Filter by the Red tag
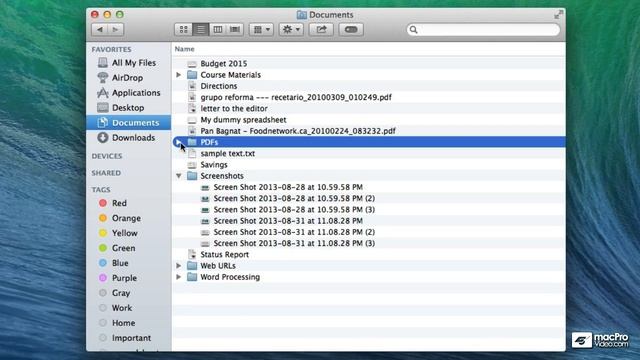Image resolution: width=640 pixels, height=360 pixels. (119, 203)
